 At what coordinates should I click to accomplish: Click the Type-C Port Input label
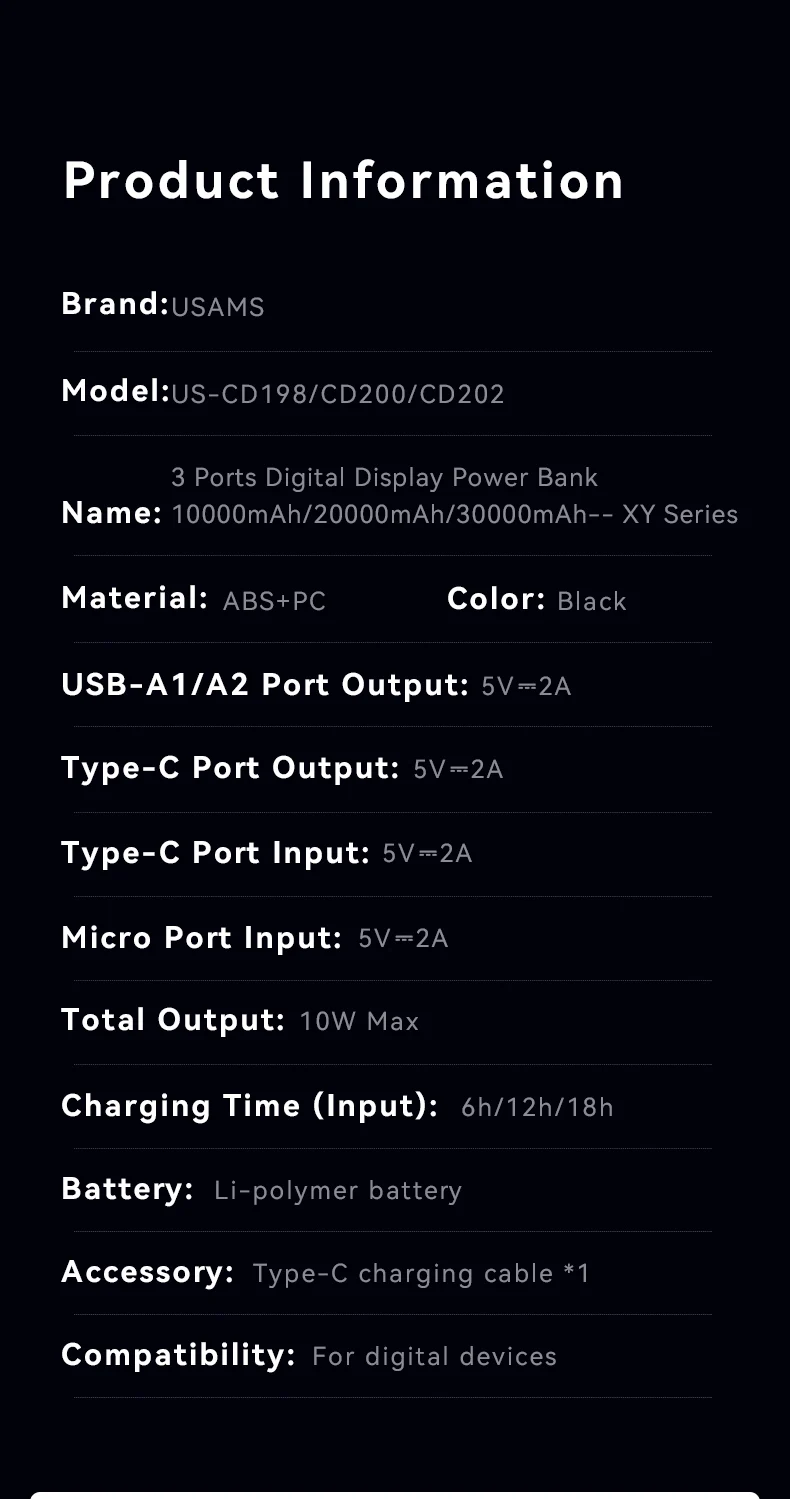(215, 853)
